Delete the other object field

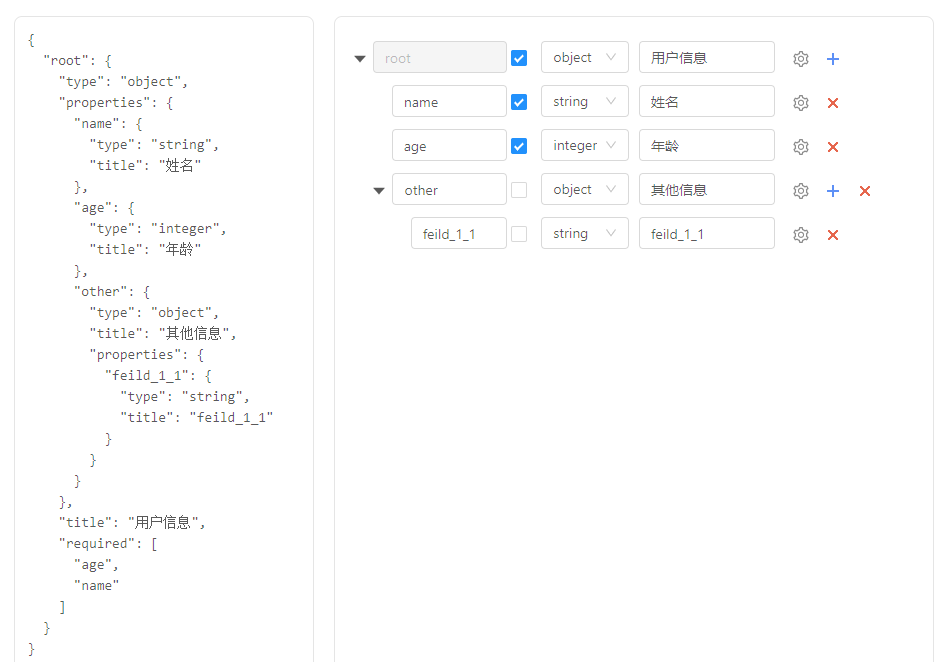(x=865, y=191)
